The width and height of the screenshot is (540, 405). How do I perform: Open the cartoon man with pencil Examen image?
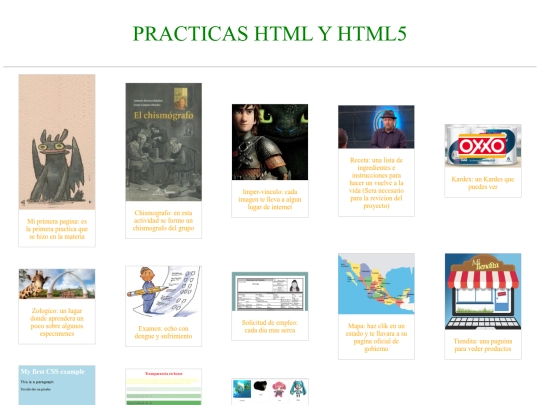click(164, 291)
